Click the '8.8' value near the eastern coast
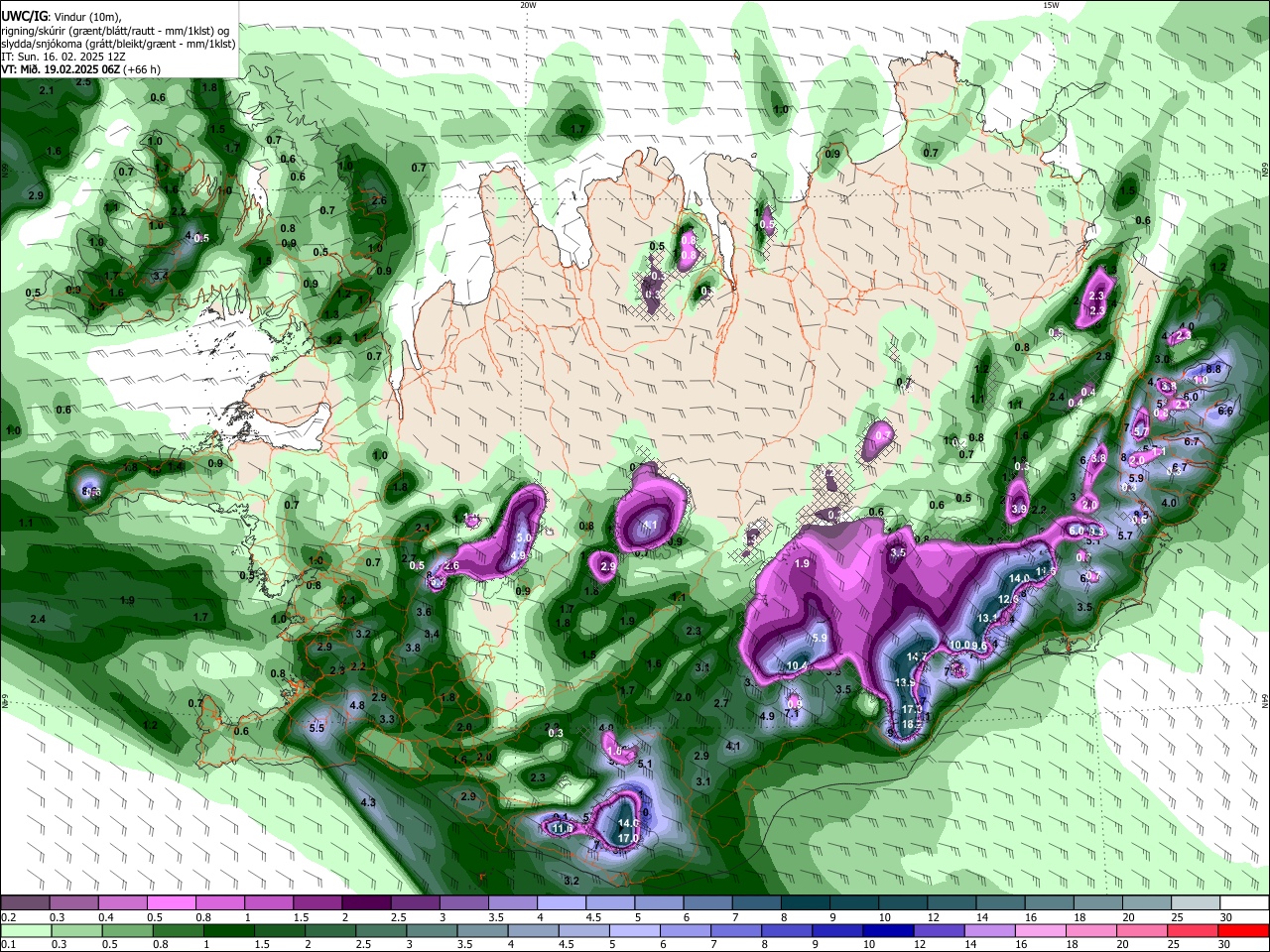This screenshot has width=1270, height=952. (1212, 369)
